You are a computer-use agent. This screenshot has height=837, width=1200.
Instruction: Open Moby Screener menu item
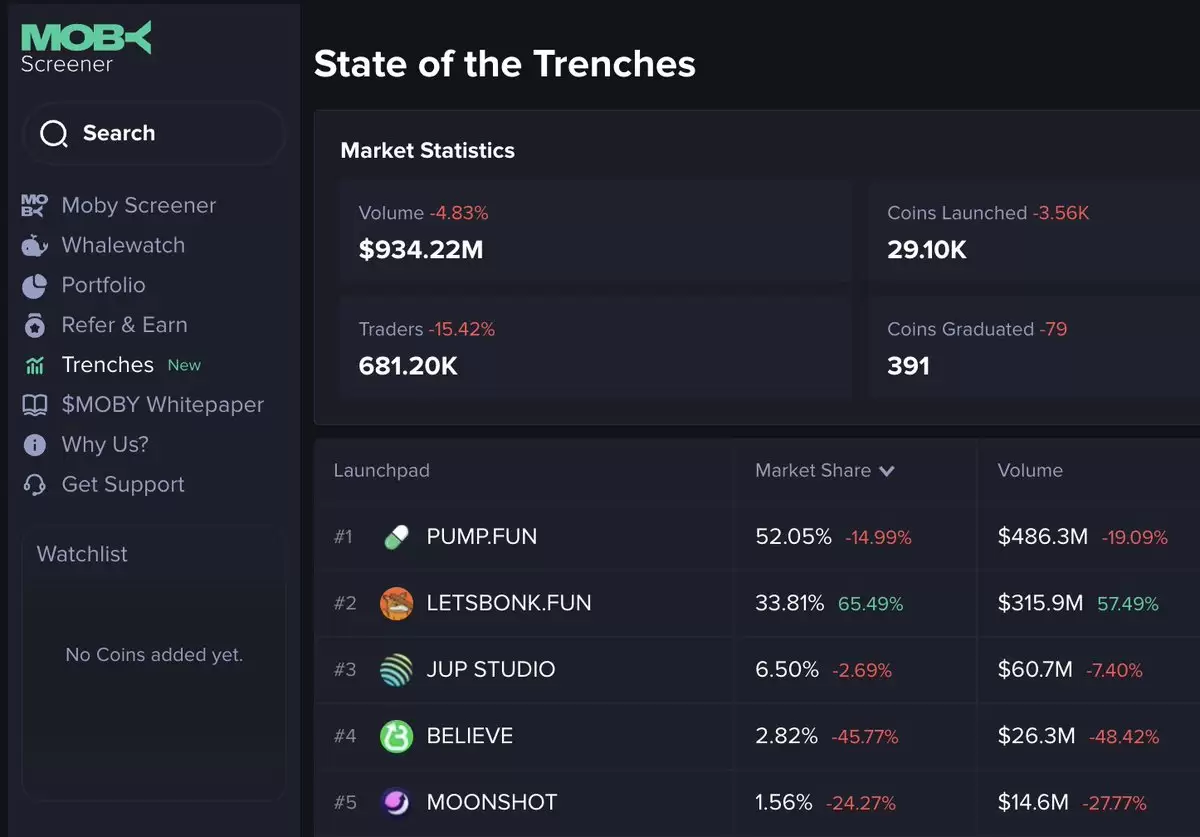pos(138,205)
